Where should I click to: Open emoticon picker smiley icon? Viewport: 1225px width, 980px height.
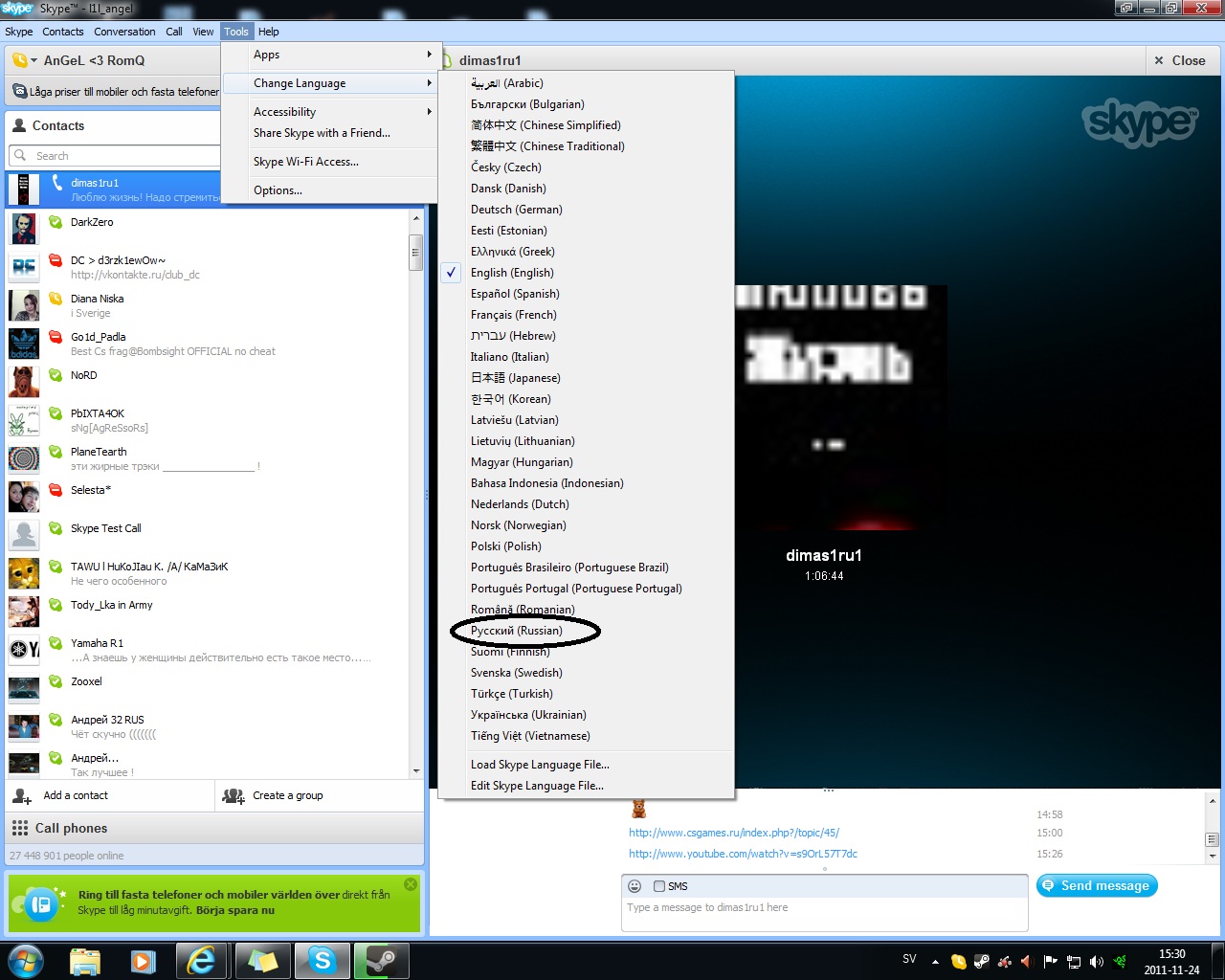(635, 886)
